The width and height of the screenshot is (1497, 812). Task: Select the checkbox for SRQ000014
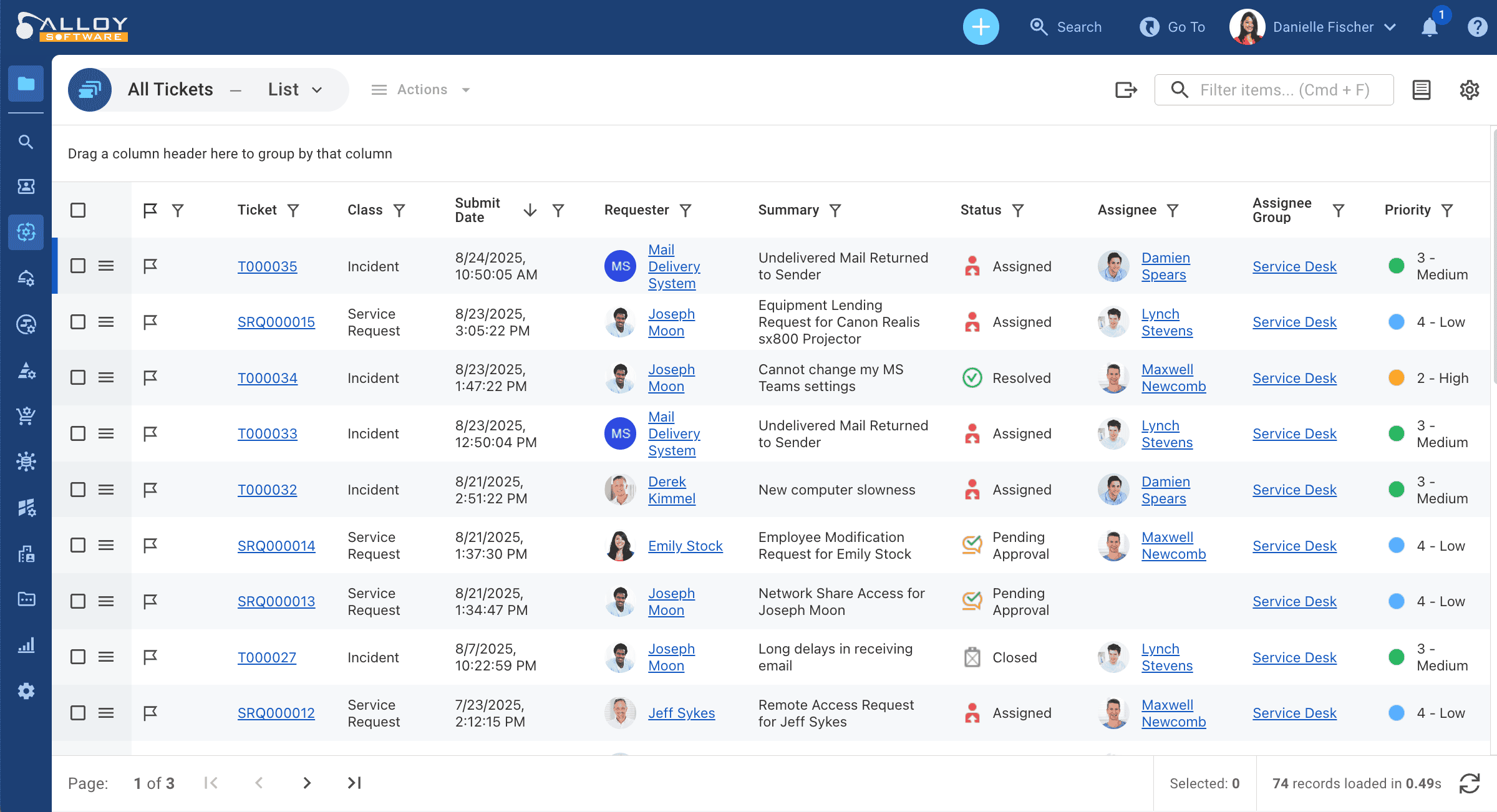78,546
